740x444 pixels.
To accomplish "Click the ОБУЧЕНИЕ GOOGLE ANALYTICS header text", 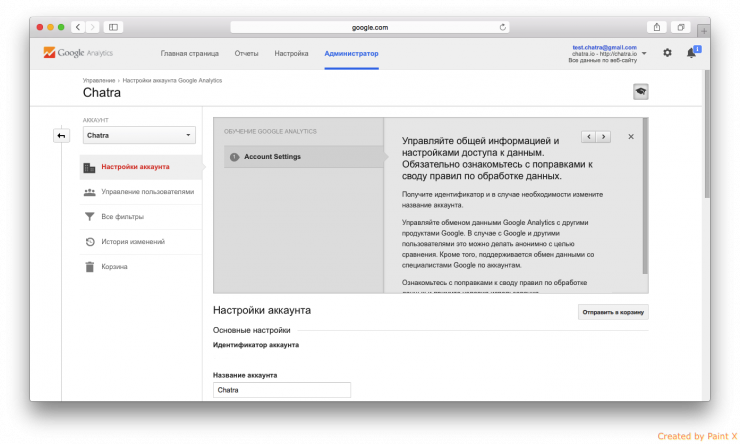I will [270, 132].
